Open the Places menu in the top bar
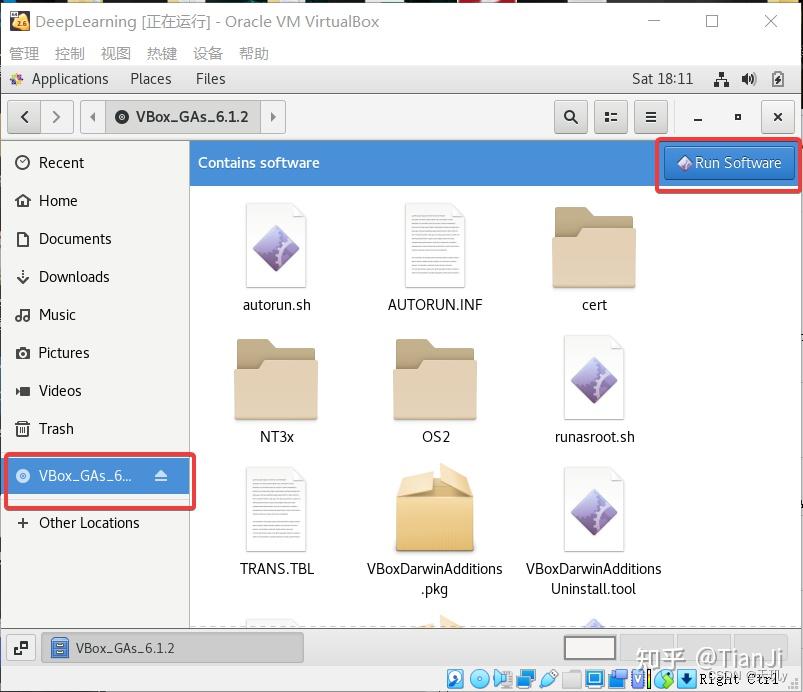Image resolution: width=803 pixels, height=692 pixels. pyautogui.click(x=150, y=79)
